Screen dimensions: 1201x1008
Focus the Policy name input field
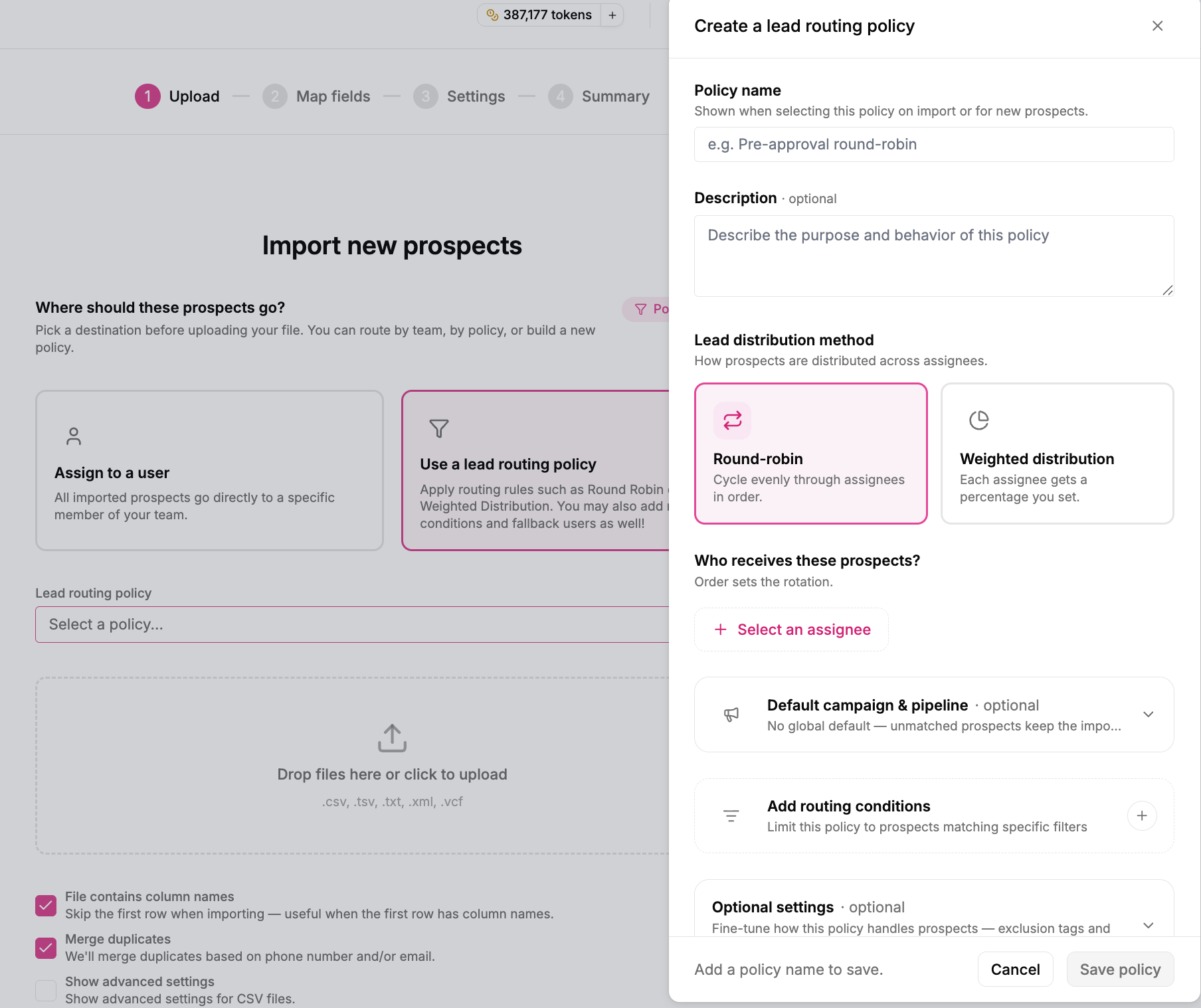click(934, 144)
